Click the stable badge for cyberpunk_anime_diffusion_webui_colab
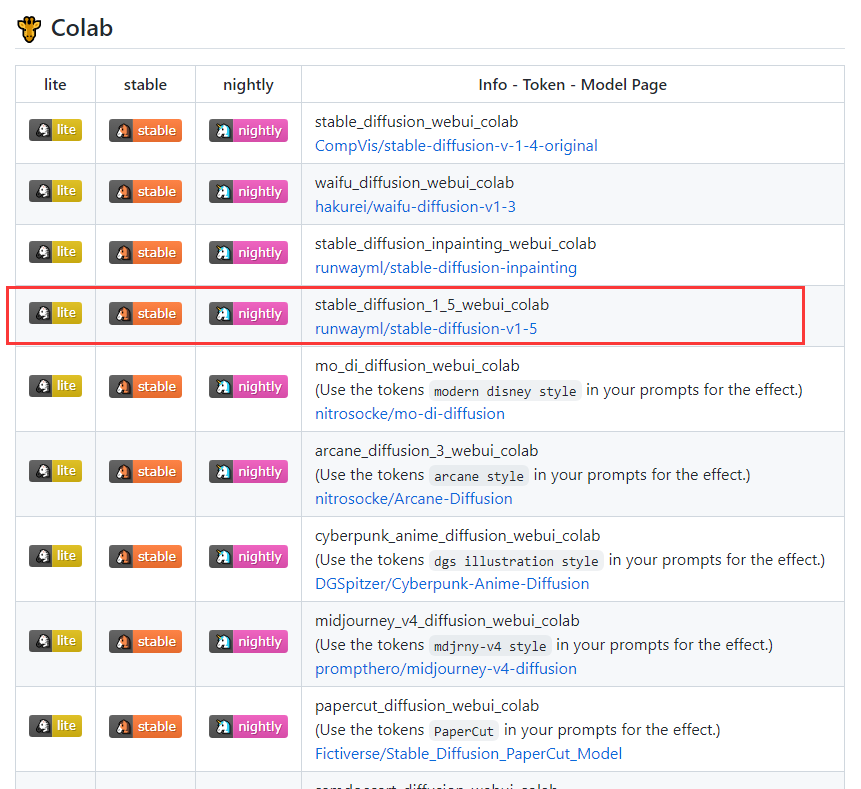The width and height of the screenshot is (861, 789). click(x=145, y=557)
